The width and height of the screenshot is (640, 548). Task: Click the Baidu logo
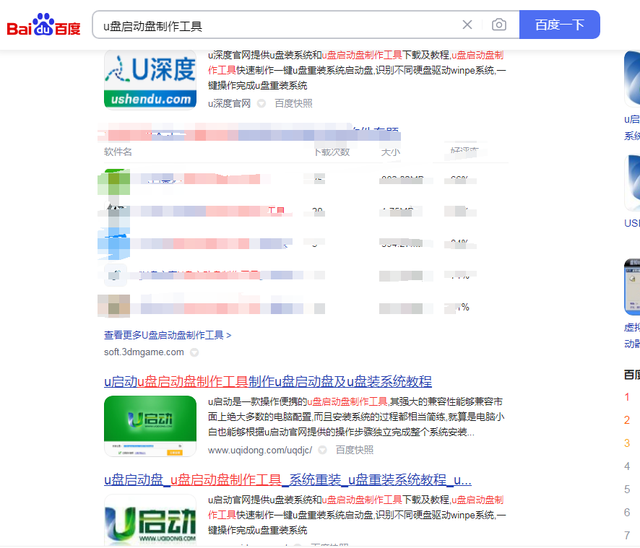click(43, 26)
